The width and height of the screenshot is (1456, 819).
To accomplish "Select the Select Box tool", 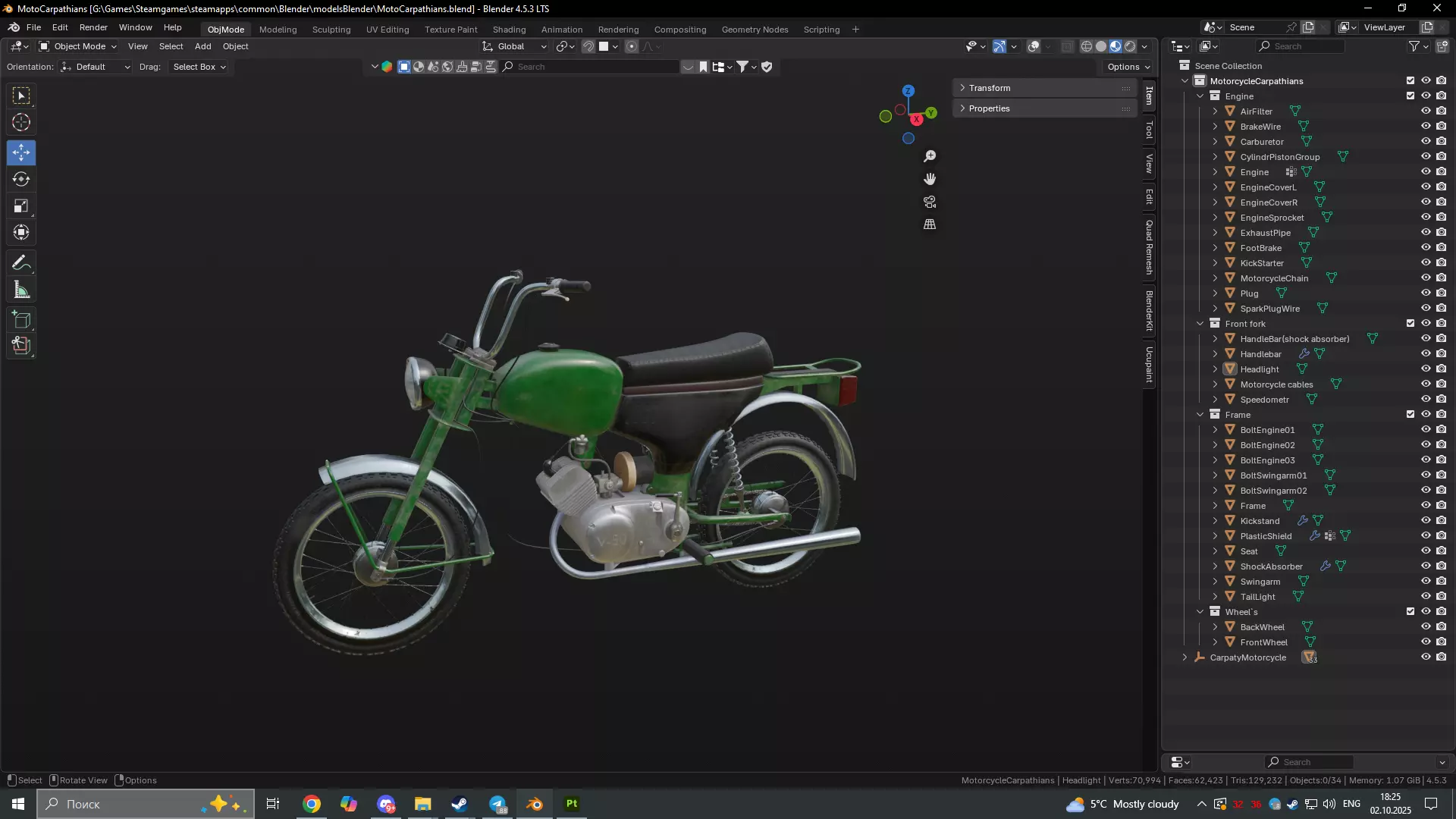I will tap(21, 96).
